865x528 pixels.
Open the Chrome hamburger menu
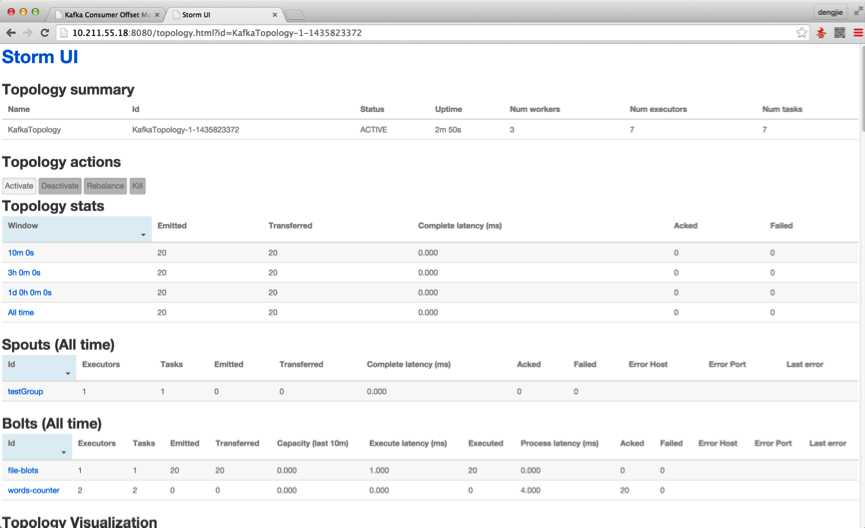(858, 33)
